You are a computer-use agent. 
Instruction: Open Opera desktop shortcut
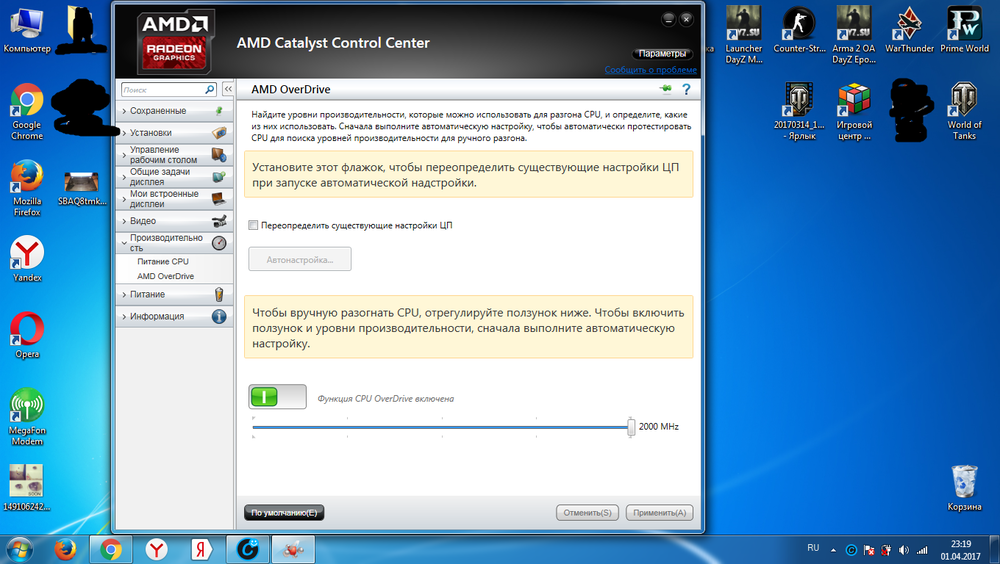[x=27, y=335]
